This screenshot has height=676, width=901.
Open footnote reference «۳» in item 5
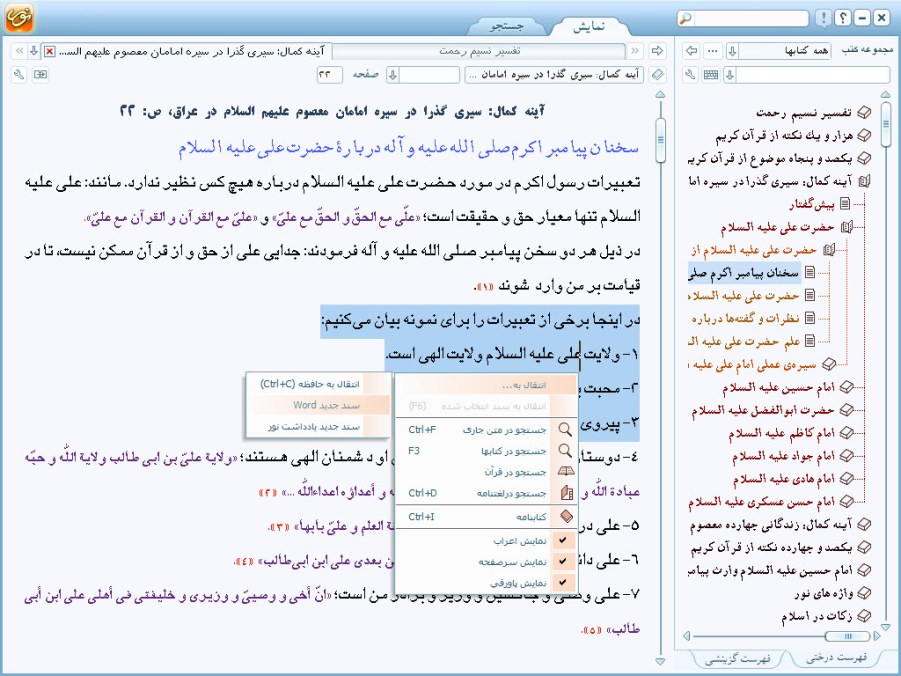click(279, 527)
